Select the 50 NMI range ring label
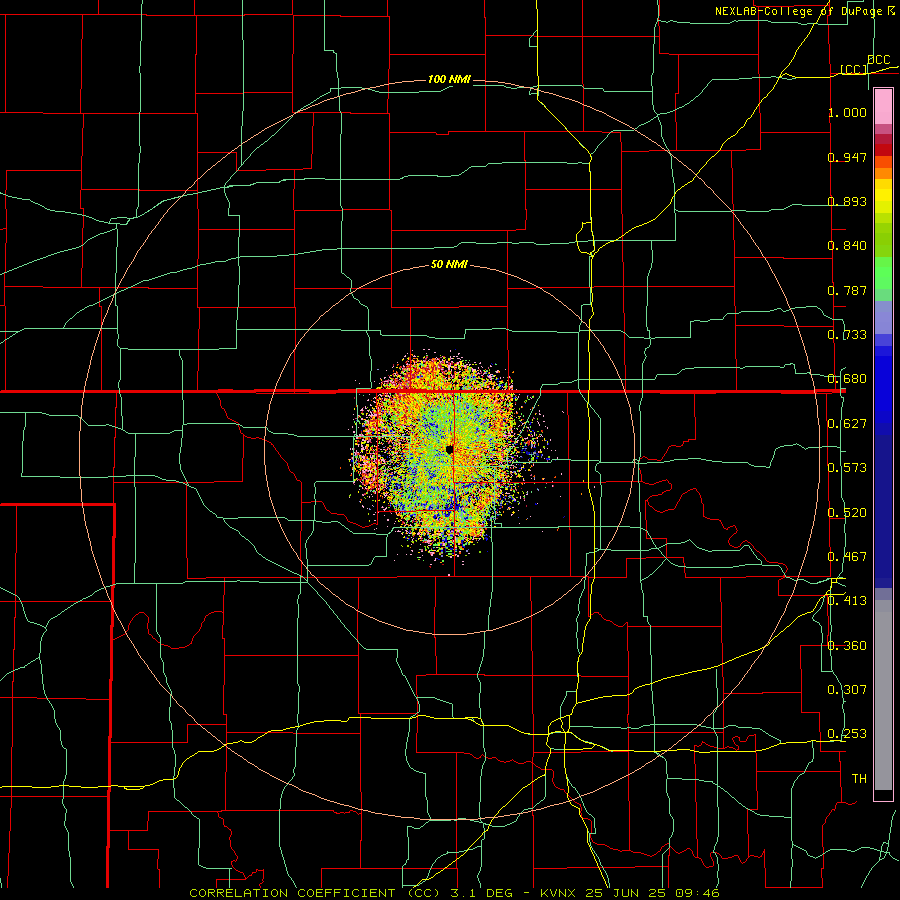The width and height of the screenshot is (900, 900). pyautogui.click(x=449, y=264)
